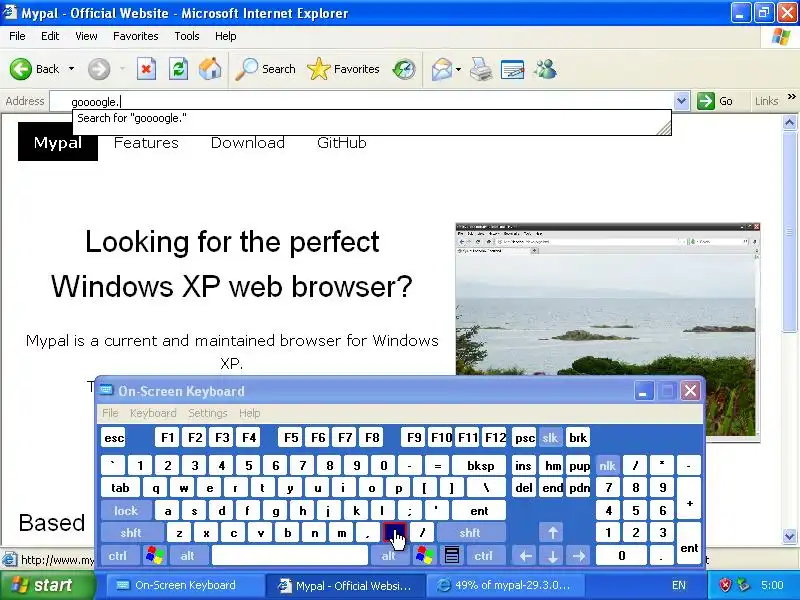The image size is (800, 600).
Task: Open the address bar dropdown arrow
Action: [681, 101]
